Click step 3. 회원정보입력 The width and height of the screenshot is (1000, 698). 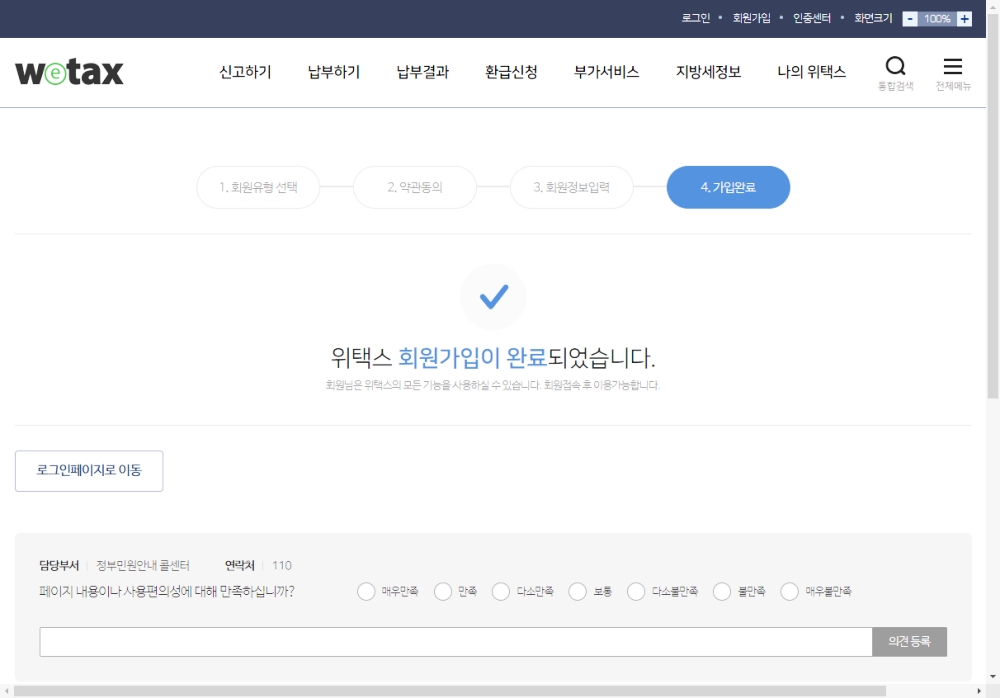click(x=571, y=188)
